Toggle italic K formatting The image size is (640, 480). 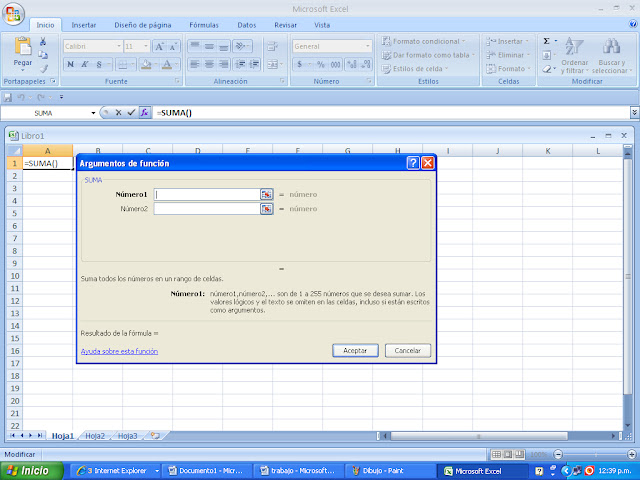pyautogui.click(x=84, y=64)
